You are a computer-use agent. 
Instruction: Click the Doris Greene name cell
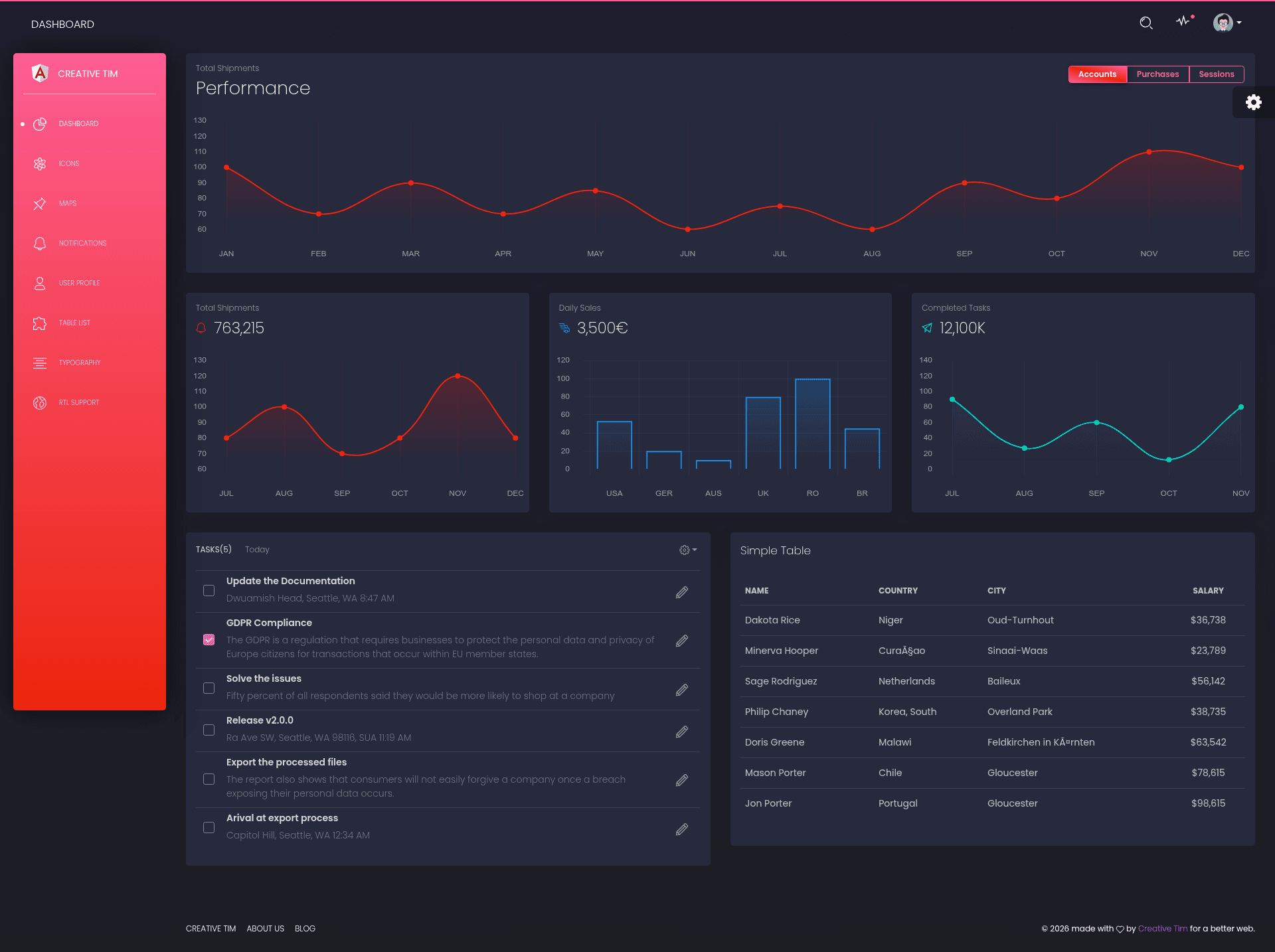tap(774, 742)
